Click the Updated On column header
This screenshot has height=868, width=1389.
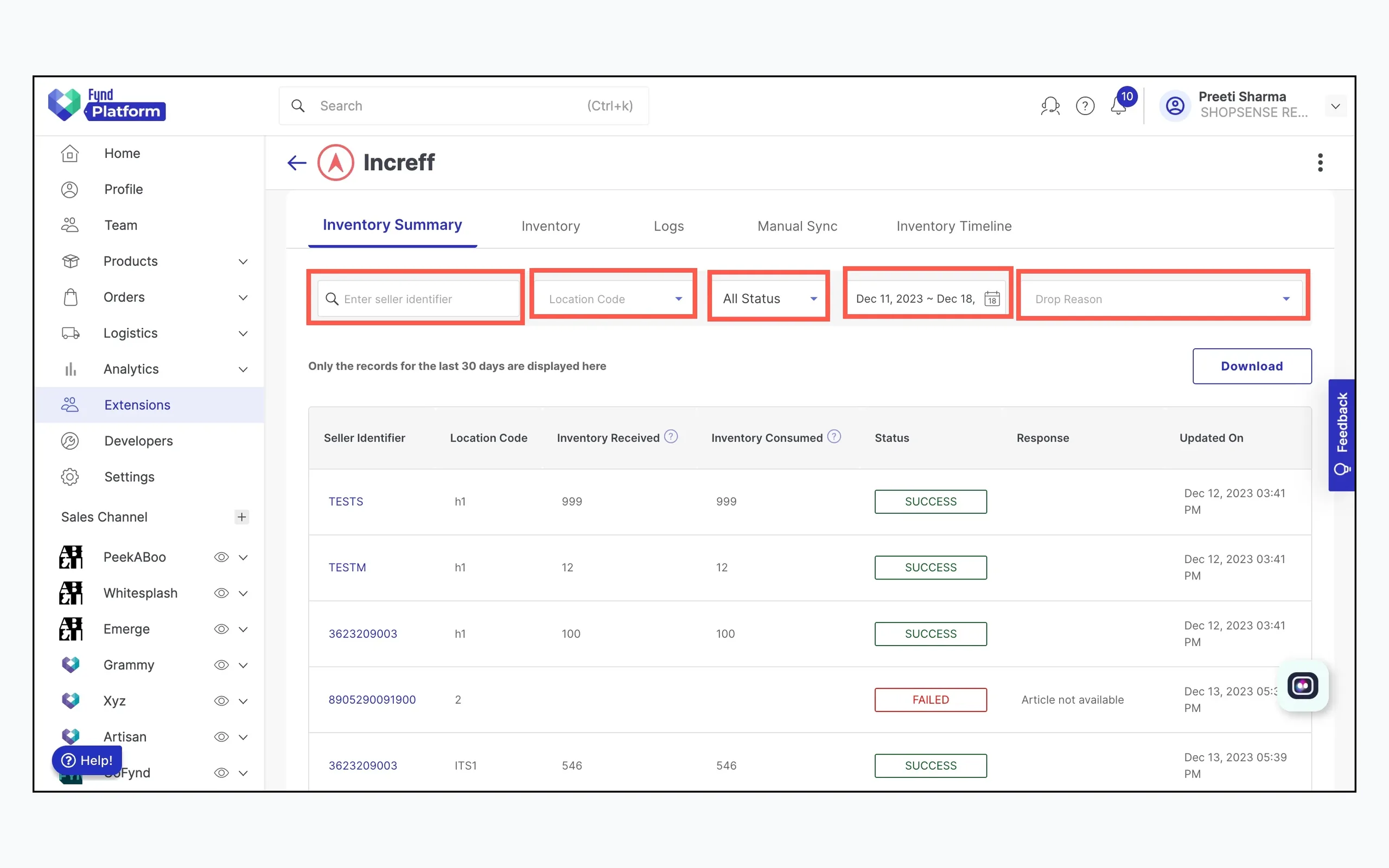click(1211, 438)
